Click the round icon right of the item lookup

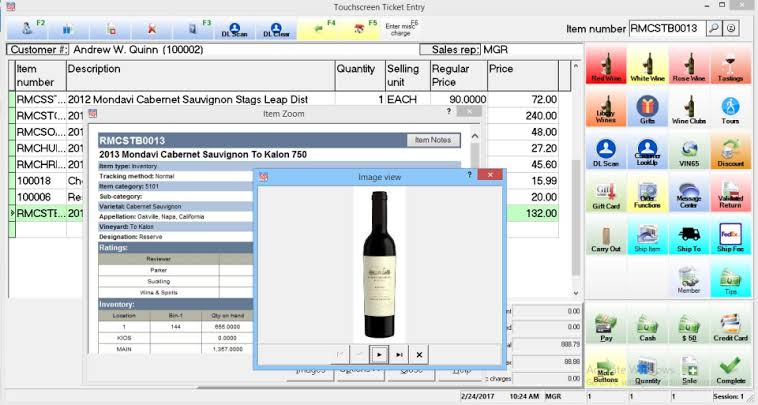coord(731,29)
